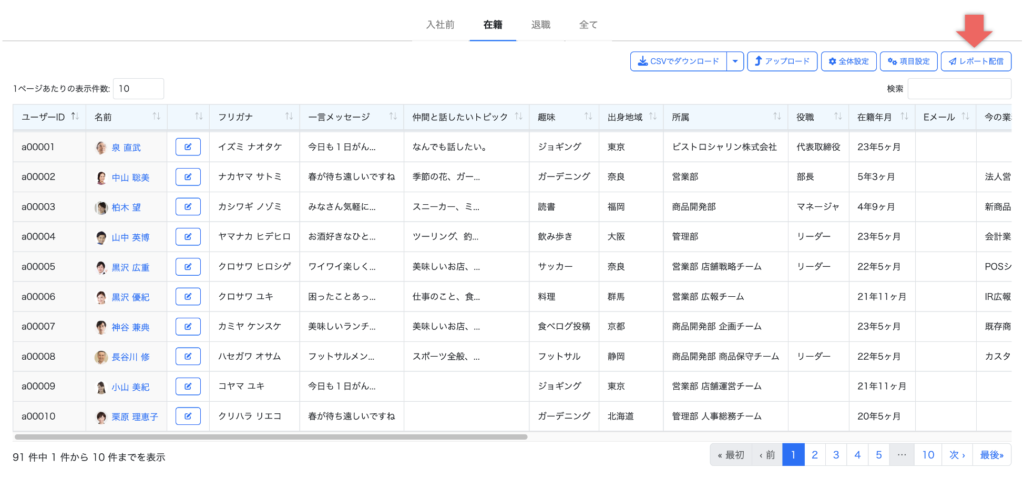This screenshot has width=1024, height=479.
Task: Click the edit icon for 長谷川 修
Action: pos(187,357)
